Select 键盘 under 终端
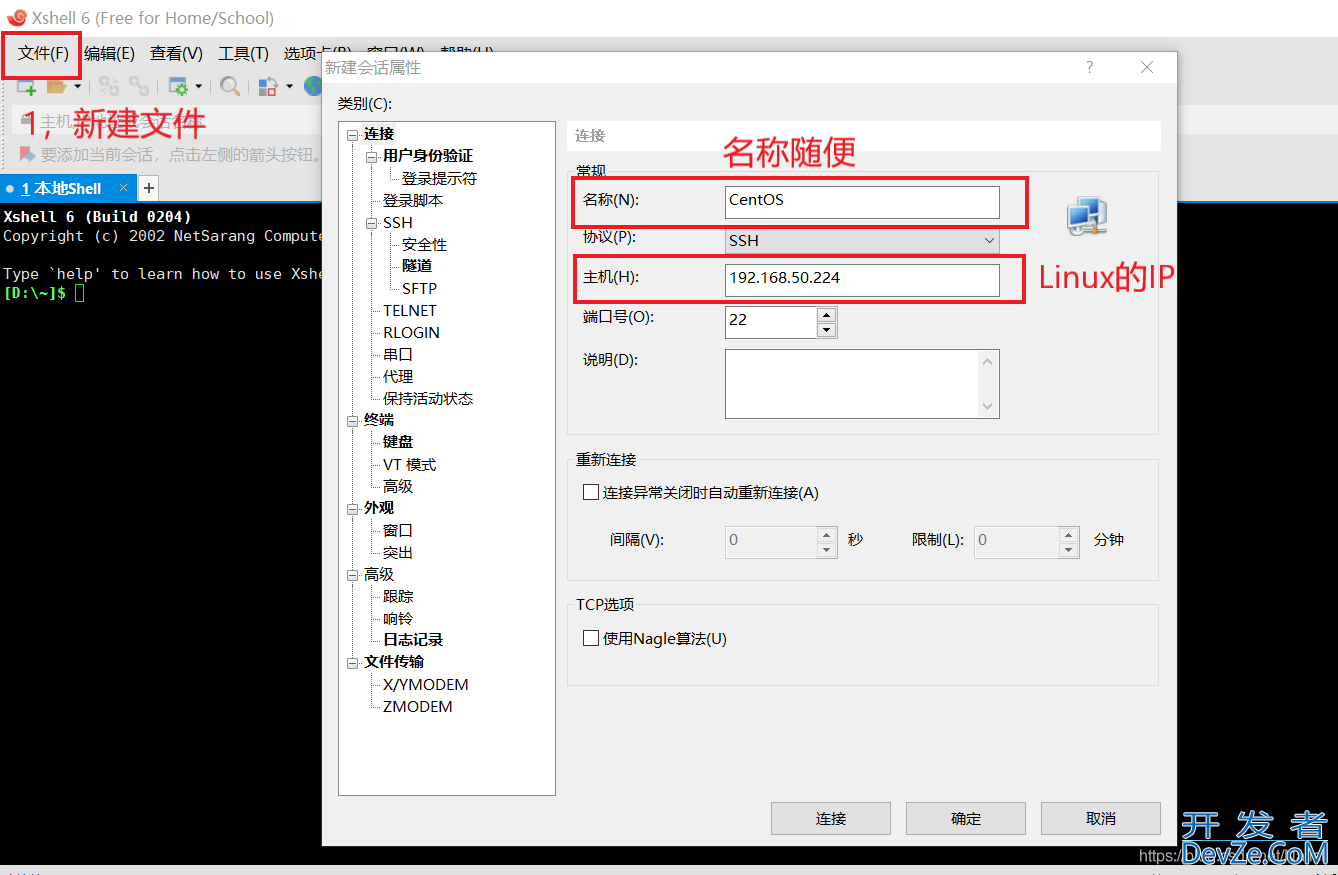 (398, 442)
